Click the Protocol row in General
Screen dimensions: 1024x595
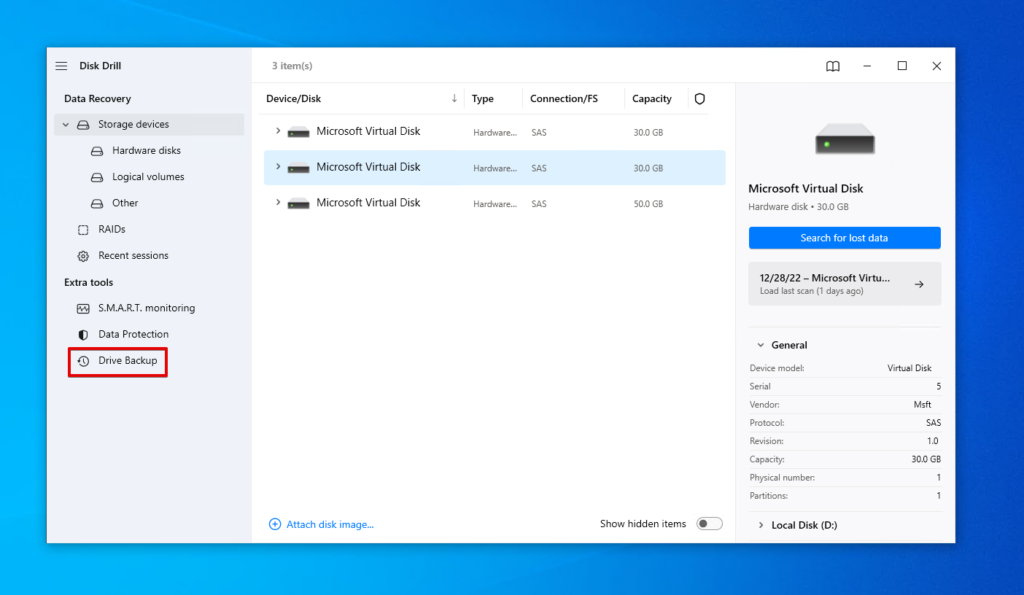click(x=845, y=423)
